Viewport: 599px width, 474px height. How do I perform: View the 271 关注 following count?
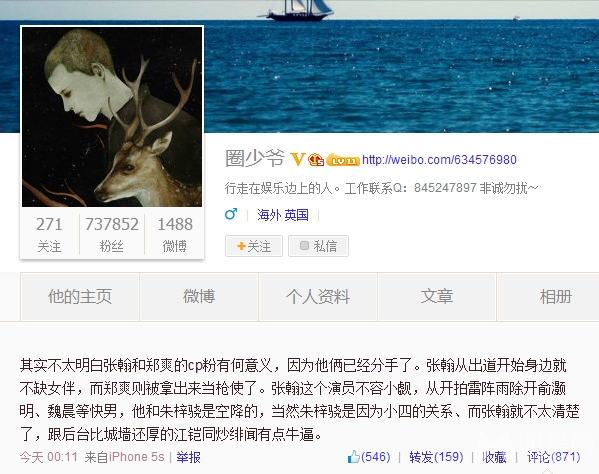pos(49,235)
